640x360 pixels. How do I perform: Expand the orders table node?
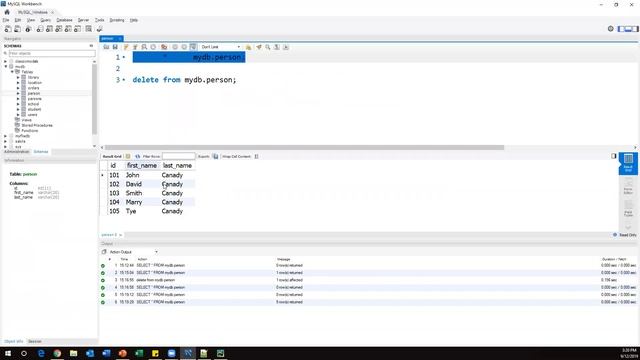tap(18, 88)
